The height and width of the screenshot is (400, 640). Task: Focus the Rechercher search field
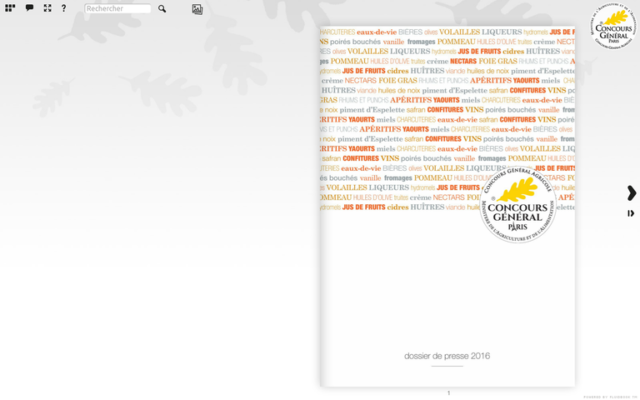(118, 9)
